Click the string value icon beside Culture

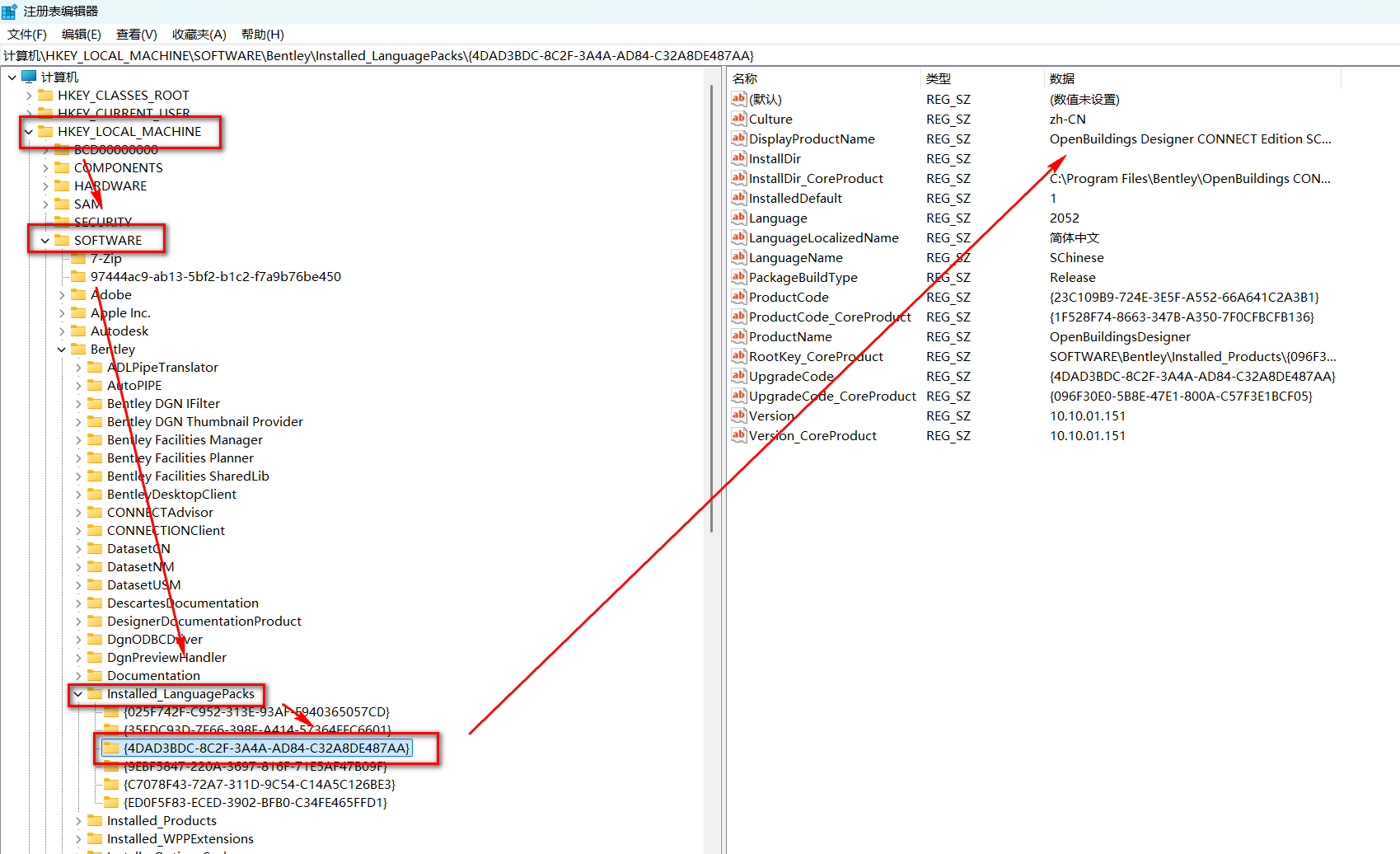(x=738, y=119)
